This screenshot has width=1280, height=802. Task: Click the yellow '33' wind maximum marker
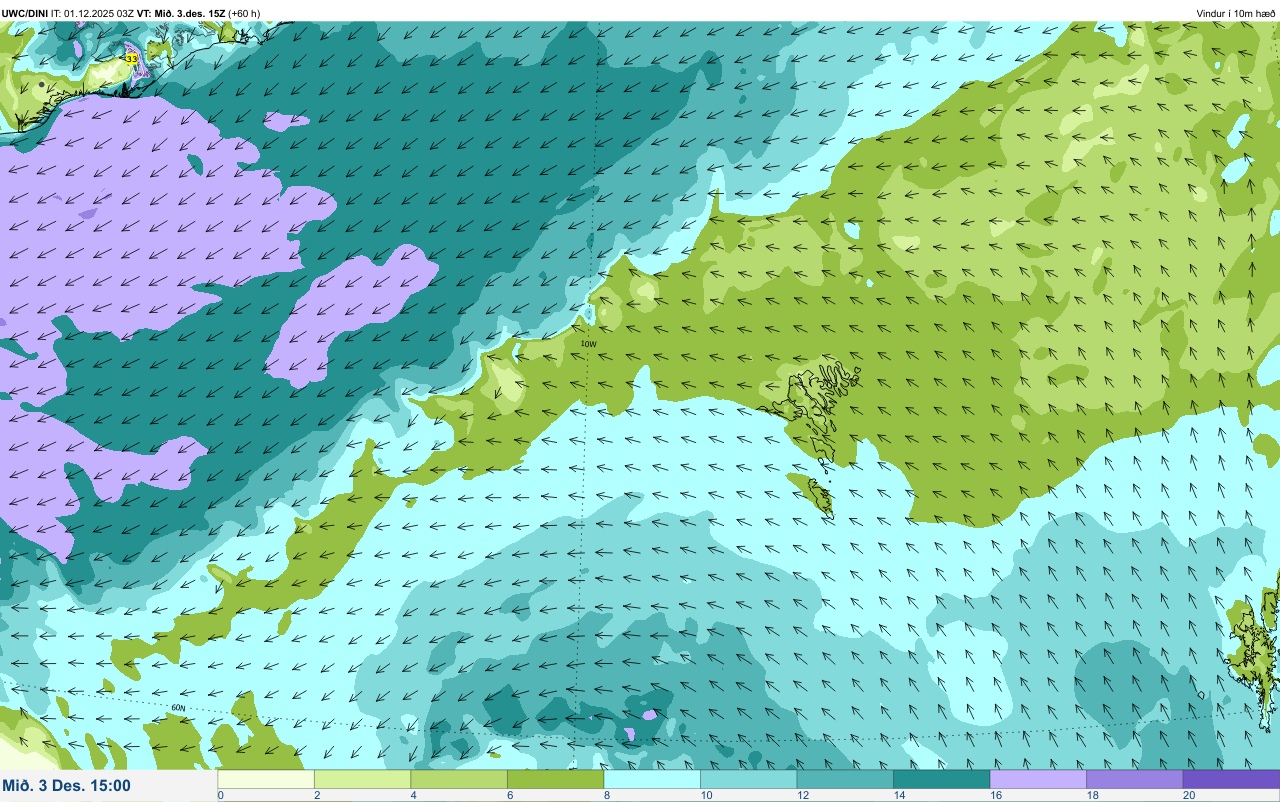coord(132,59)
